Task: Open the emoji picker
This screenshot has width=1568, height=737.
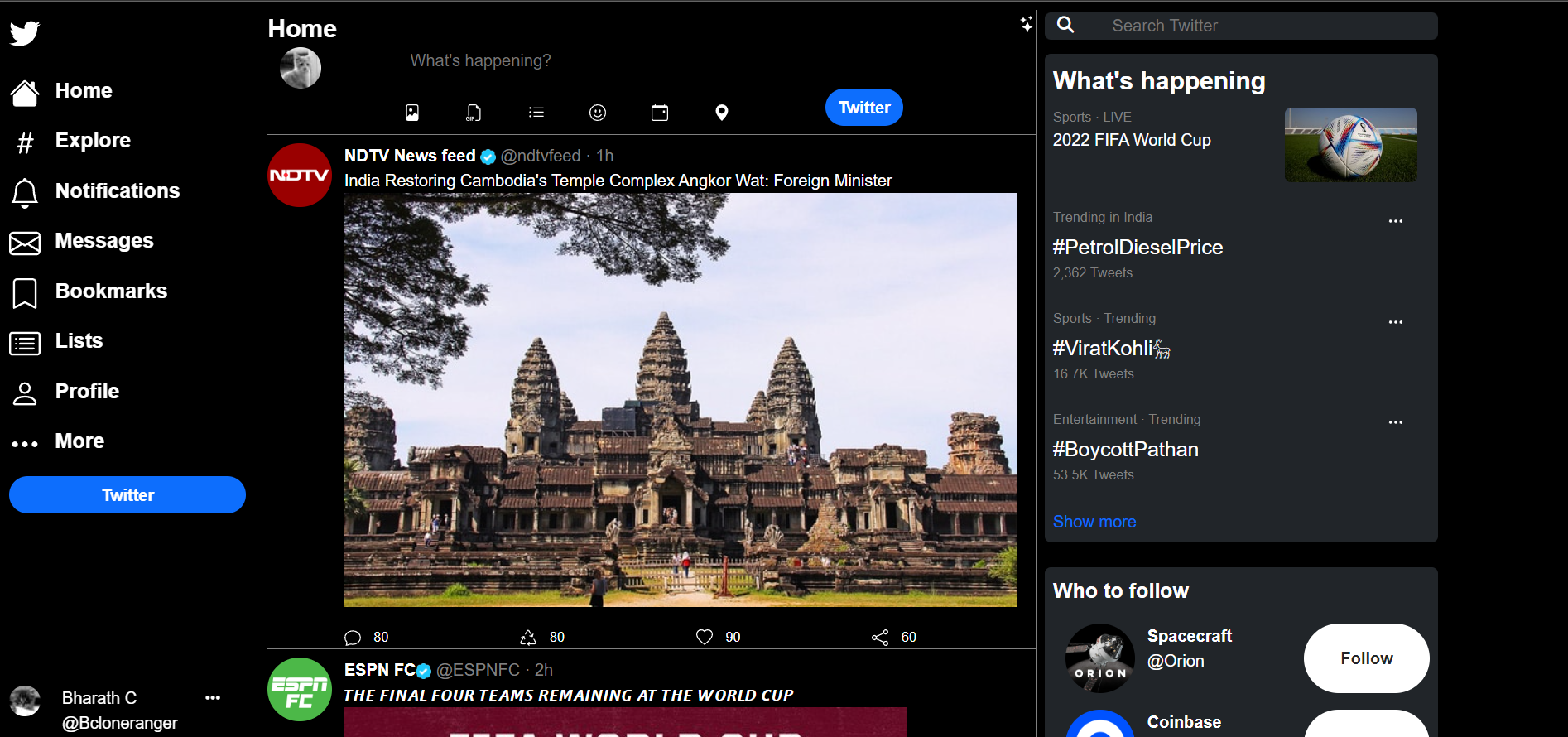Action: coord(598,113)
